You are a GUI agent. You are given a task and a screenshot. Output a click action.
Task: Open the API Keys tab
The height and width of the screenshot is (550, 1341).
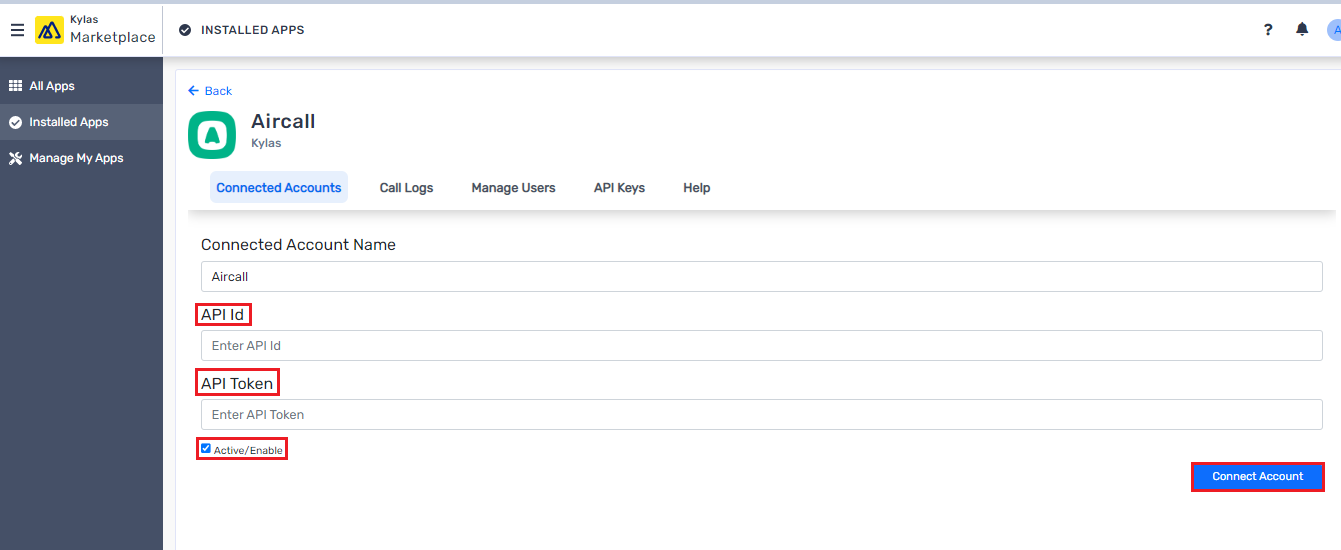click(619, 188)
